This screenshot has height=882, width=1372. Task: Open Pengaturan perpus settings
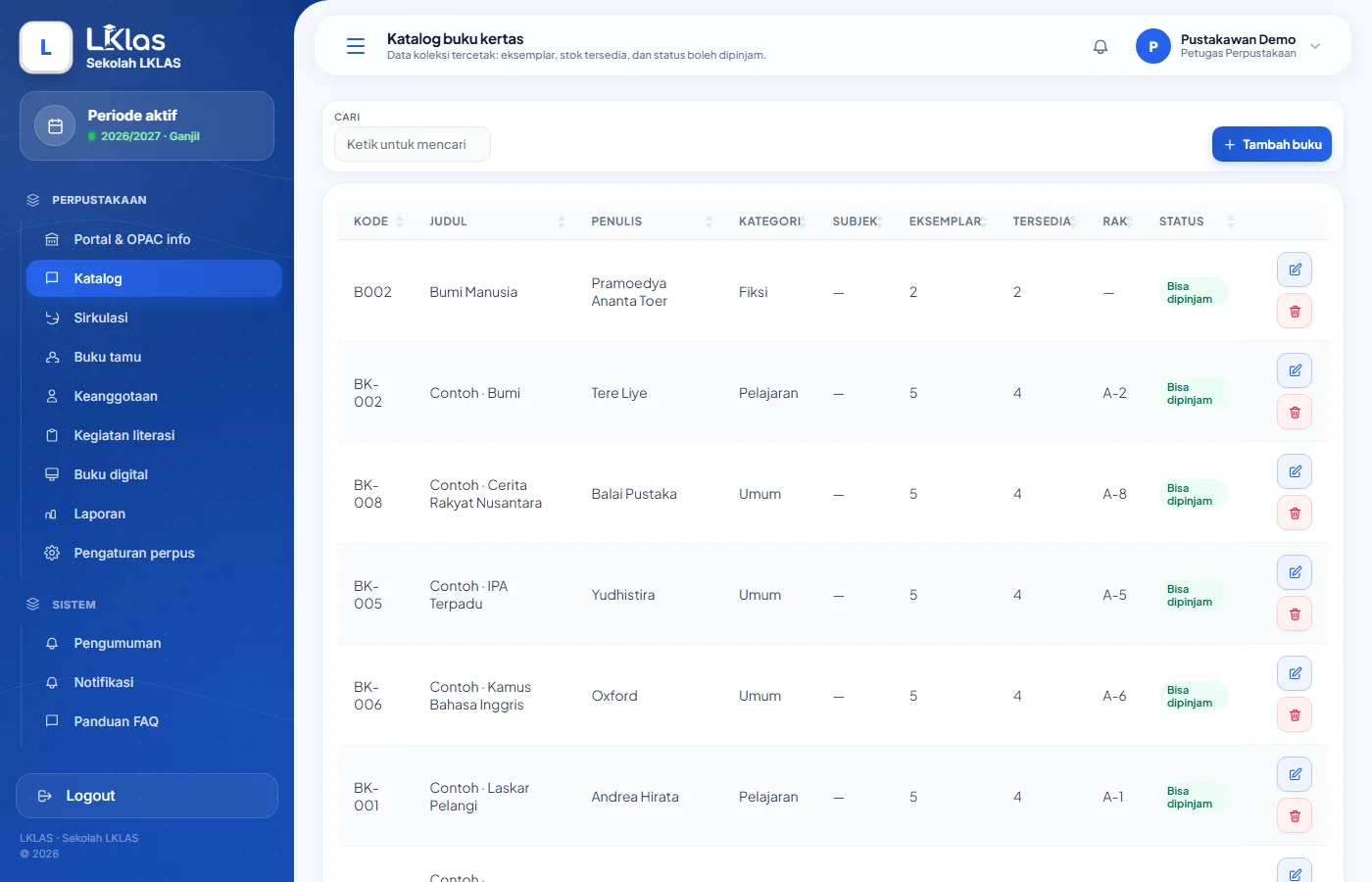154,553
